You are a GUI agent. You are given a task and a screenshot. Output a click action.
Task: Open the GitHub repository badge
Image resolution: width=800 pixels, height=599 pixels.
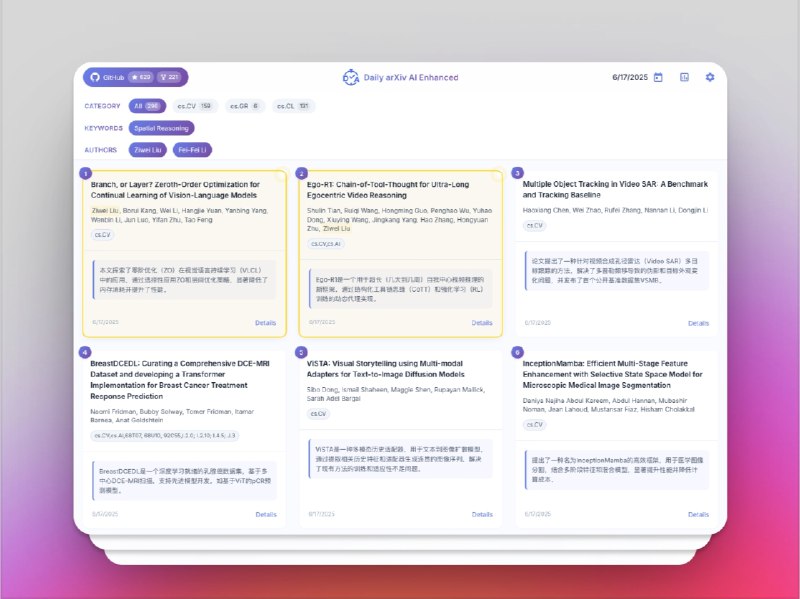point(107,77)
